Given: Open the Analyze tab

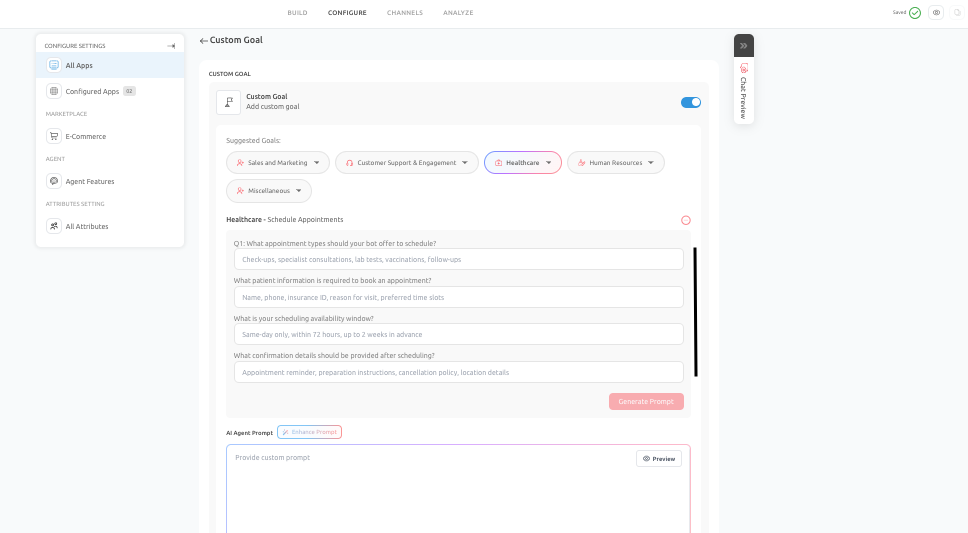Looking at the screenshot, I should point(458,12).
